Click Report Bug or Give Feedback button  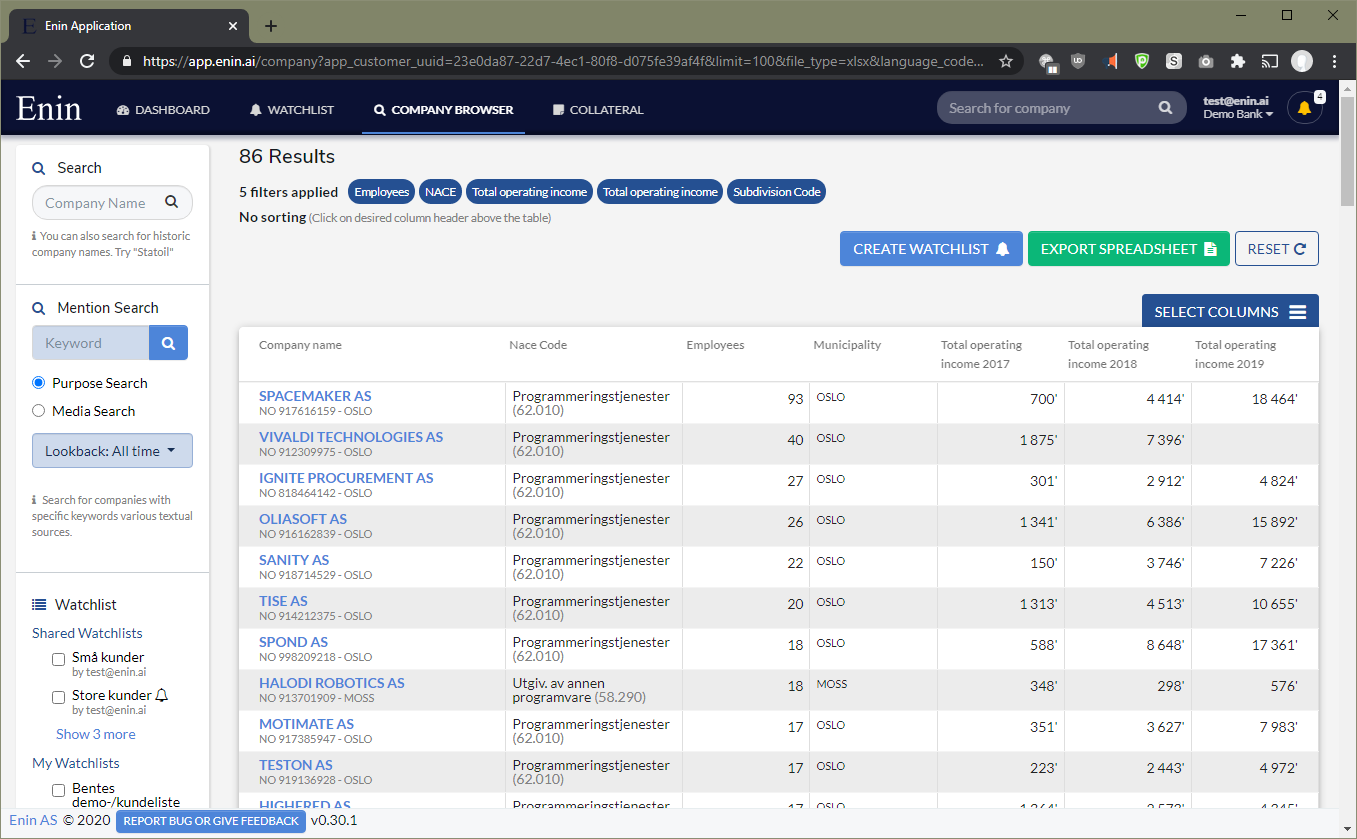[x=211, y=821]
